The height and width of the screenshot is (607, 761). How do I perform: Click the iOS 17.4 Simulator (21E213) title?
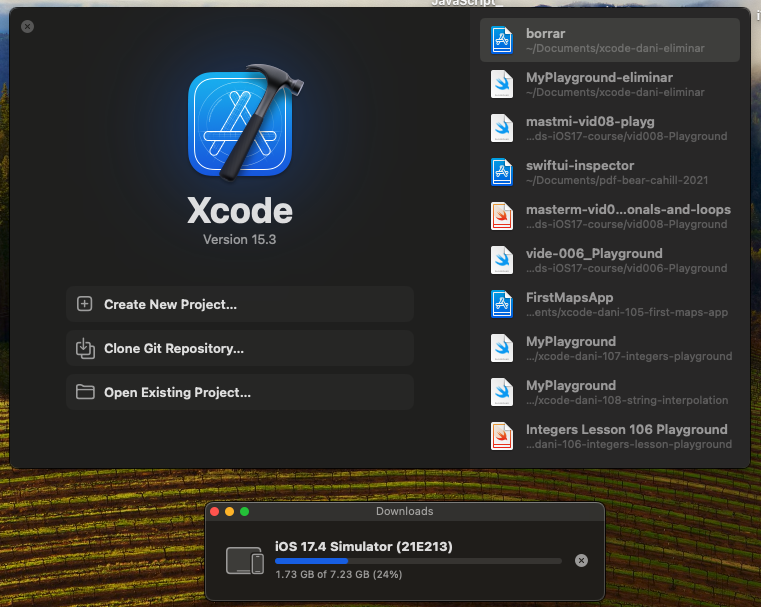[x=364, y=546]
